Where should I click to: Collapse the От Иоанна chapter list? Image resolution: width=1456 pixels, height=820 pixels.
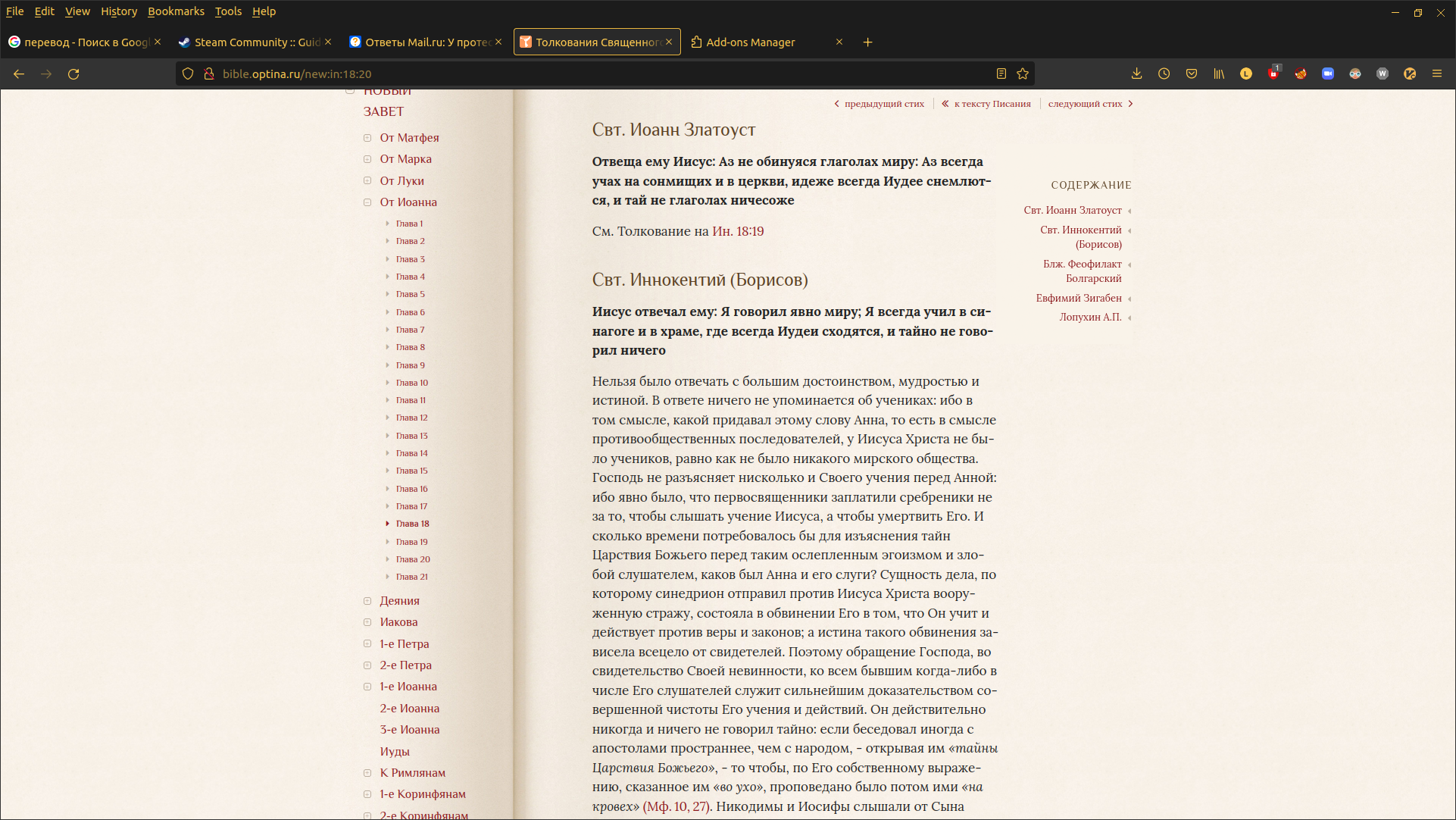(367, 202)
